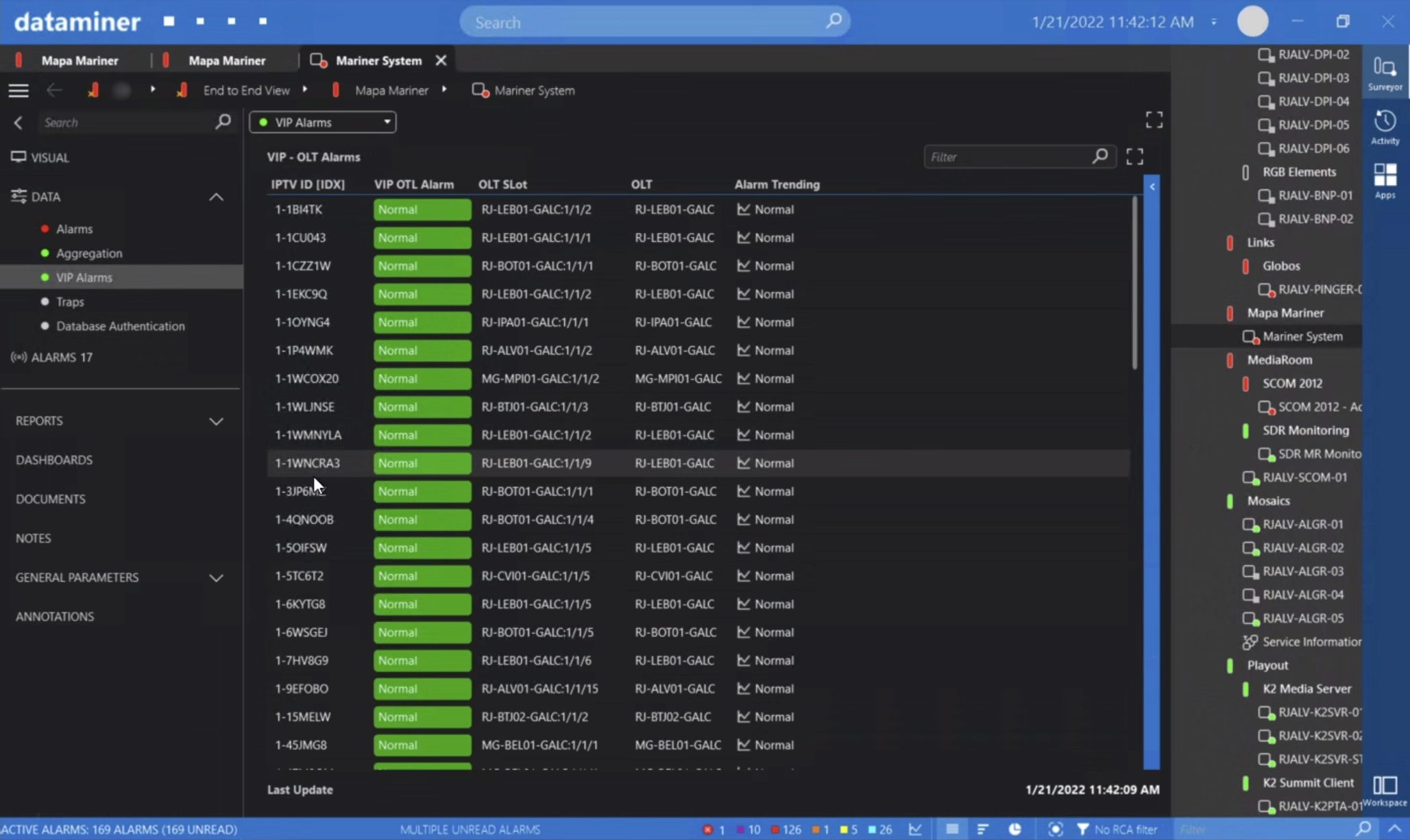1410x840 pixels.
Task: Click the list view icon in alarm bar
Action: [x=952, y=829]
